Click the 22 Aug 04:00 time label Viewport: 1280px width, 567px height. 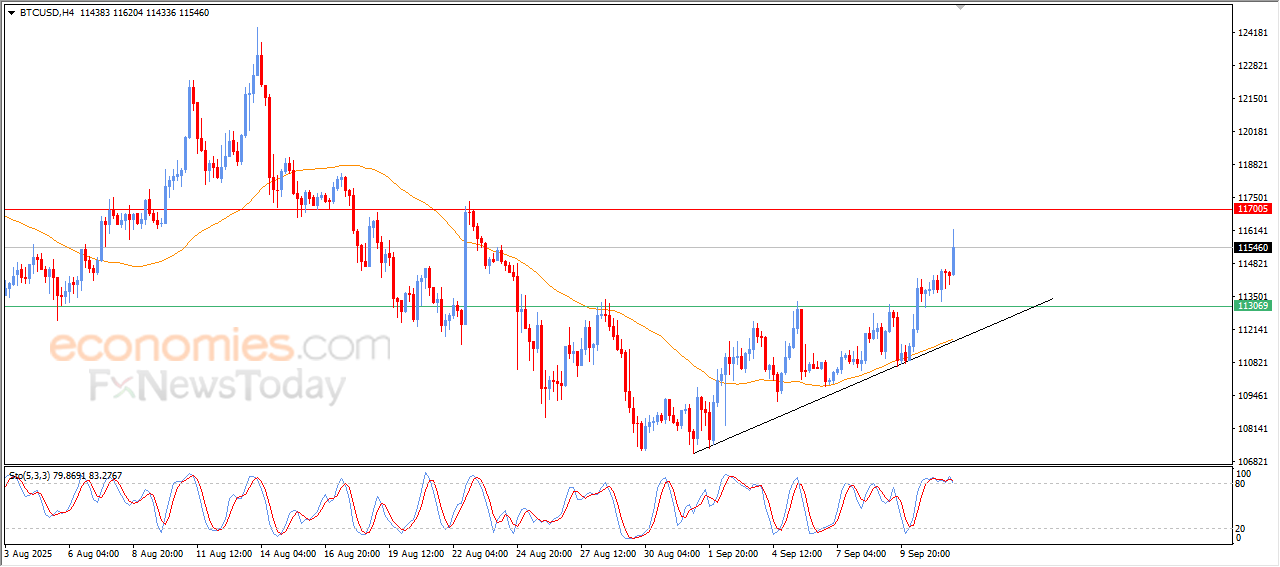[x=479, y=553]
